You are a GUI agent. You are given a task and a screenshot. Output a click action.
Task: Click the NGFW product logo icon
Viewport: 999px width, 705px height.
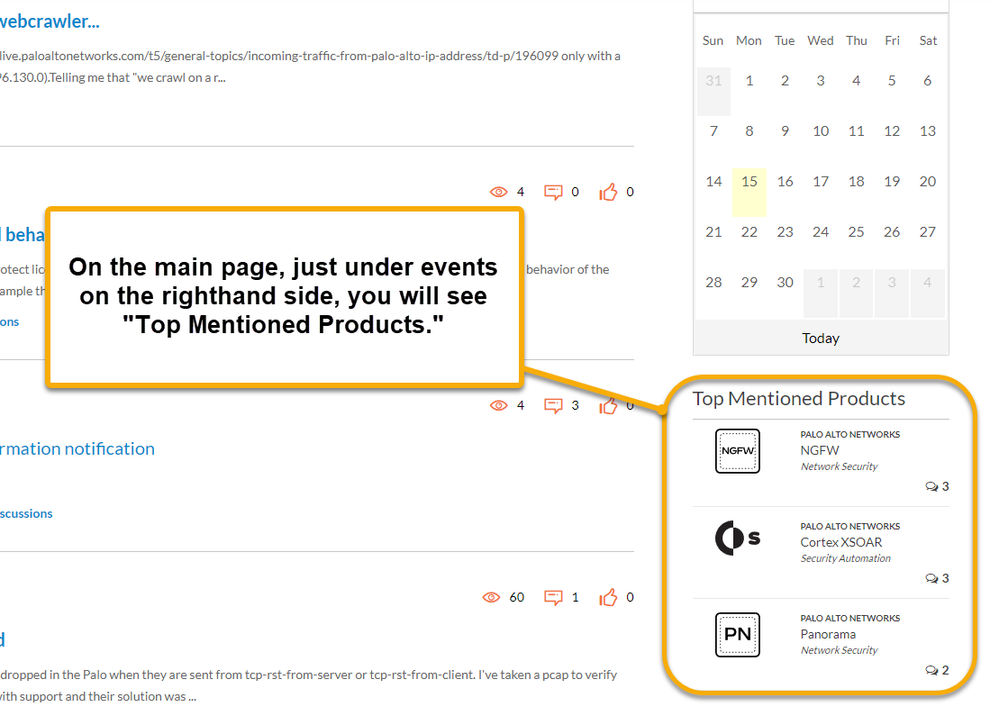[738, 451]
